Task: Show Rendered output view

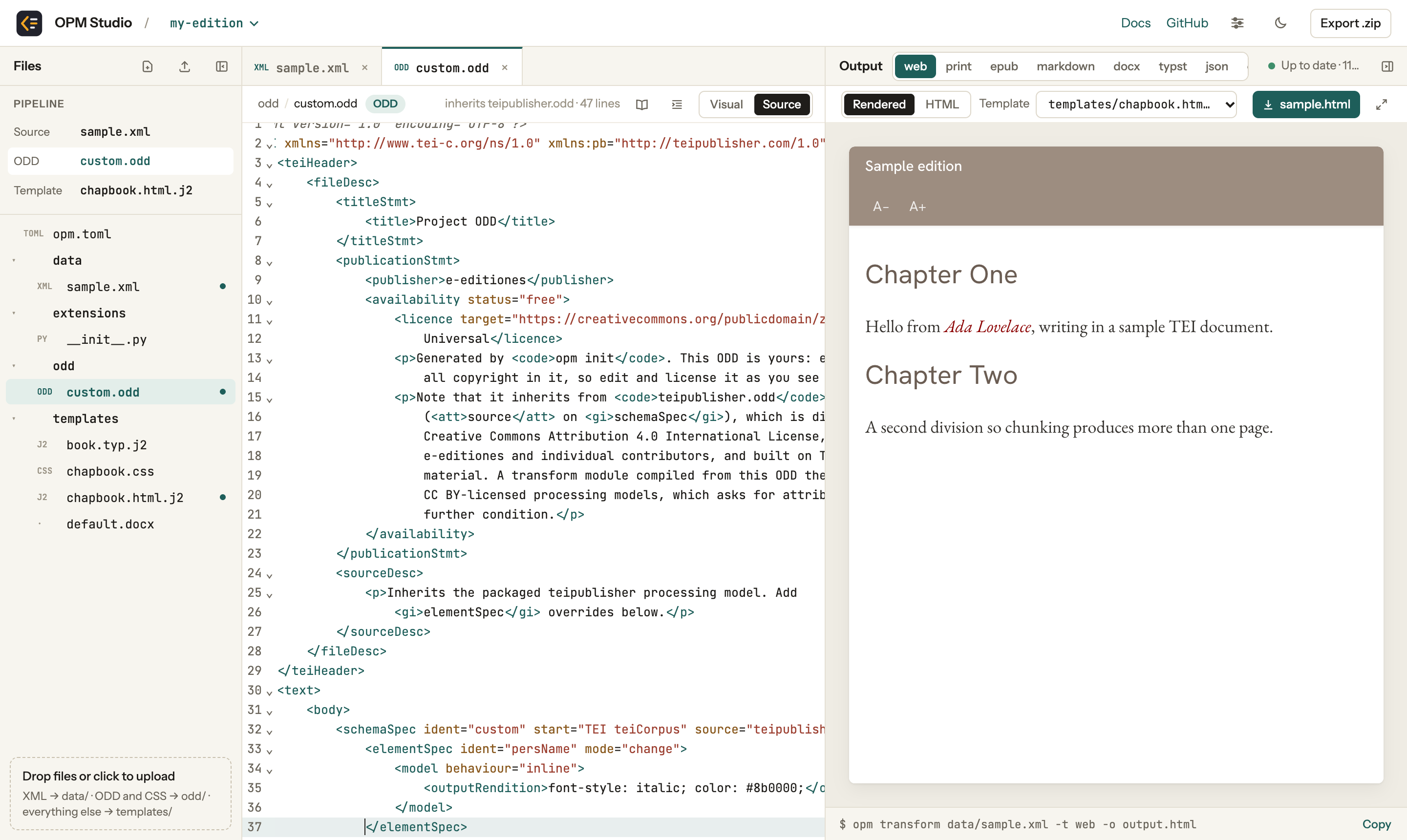Action: [879, 104]
